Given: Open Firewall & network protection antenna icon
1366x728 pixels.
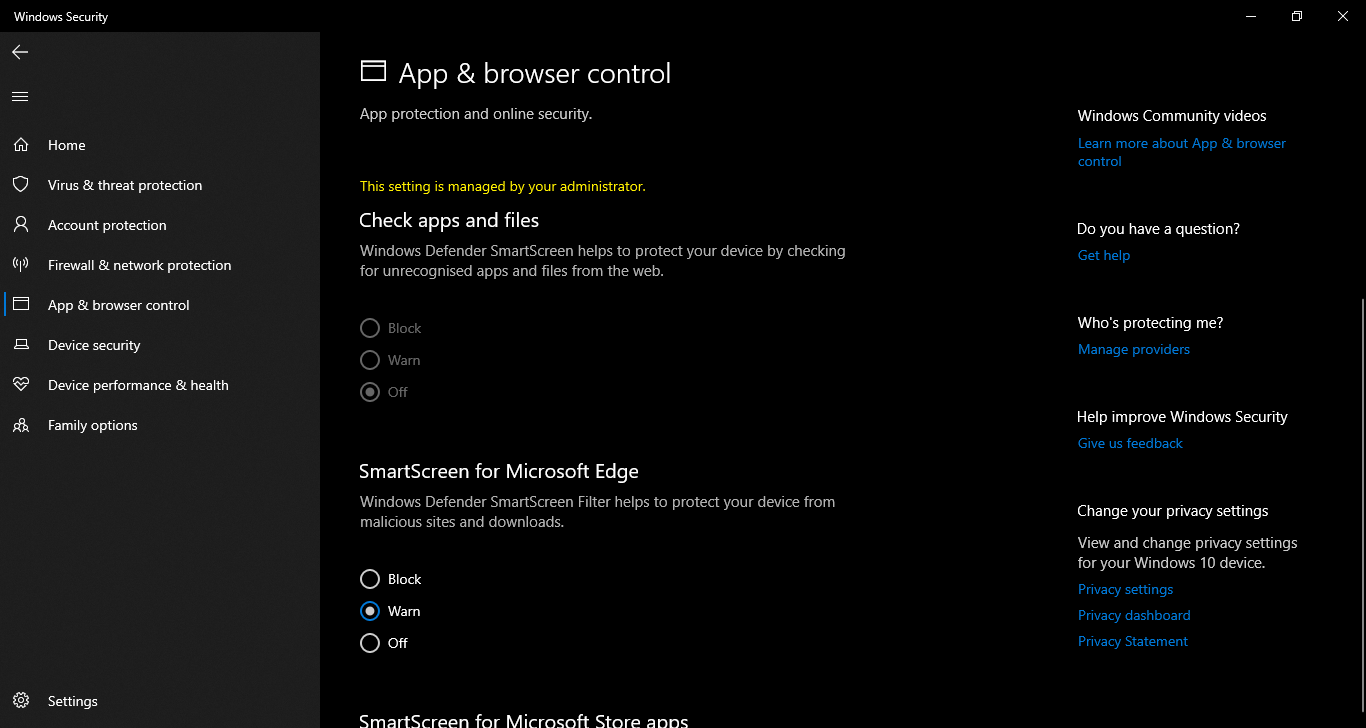Looking at the screenshot, I should [21, 265].
